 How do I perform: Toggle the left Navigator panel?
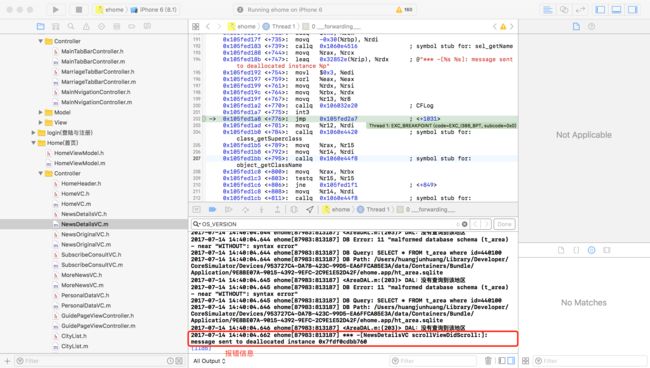coord(600,10)
